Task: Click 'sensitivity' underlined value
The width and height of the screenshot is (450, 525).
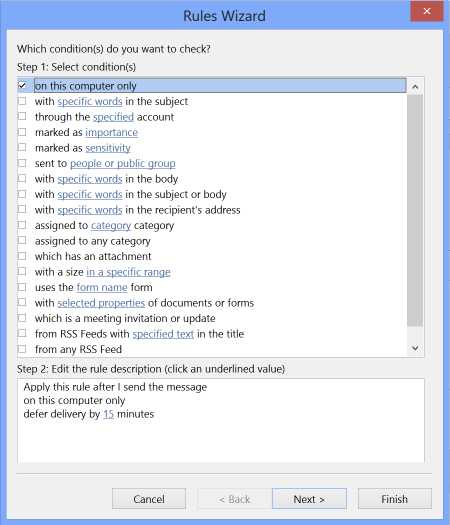Action: pyautogui.click(x=108, y=148)
